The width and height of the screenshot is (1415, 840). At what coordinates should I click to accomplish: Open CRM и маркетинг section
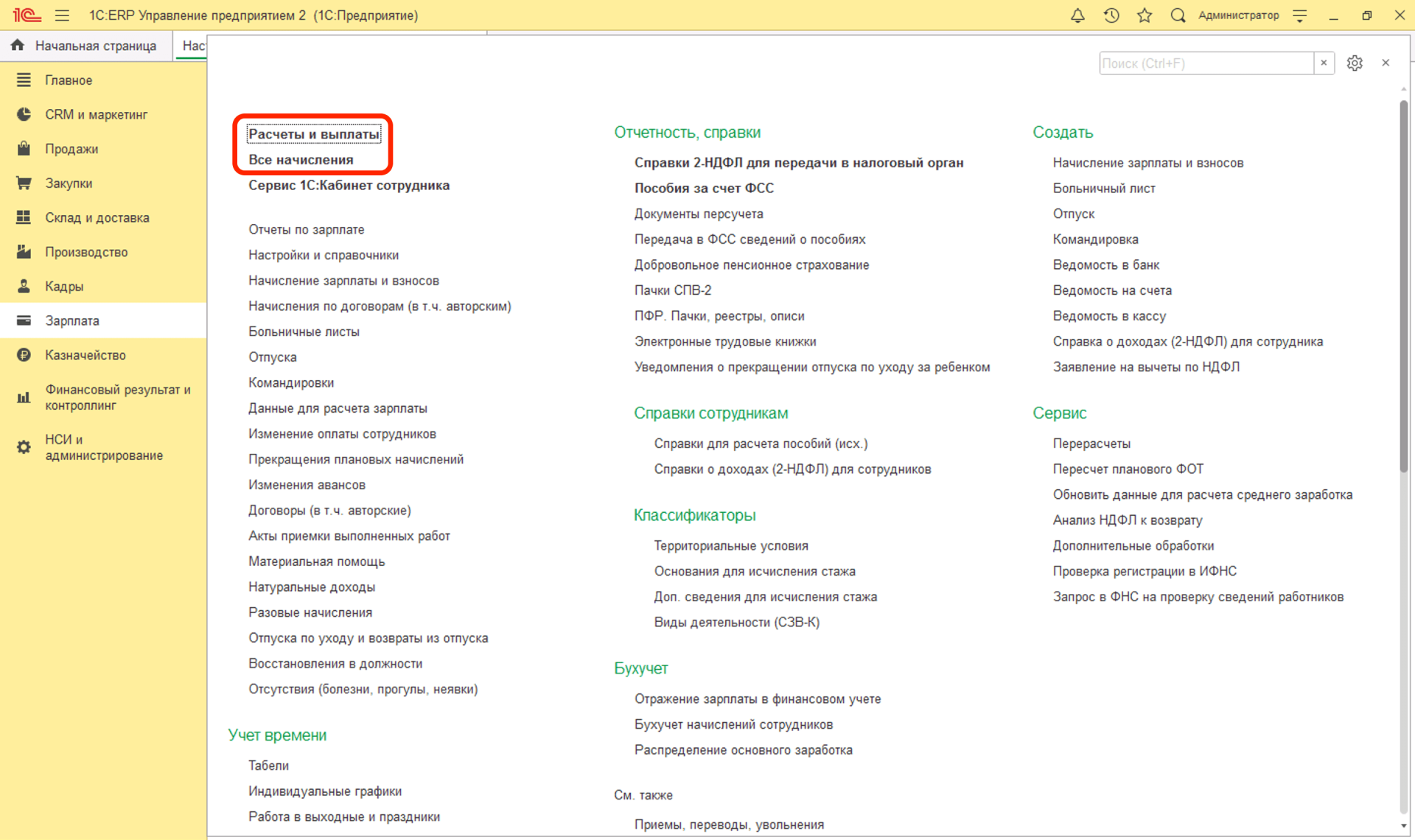pos(96,115)
